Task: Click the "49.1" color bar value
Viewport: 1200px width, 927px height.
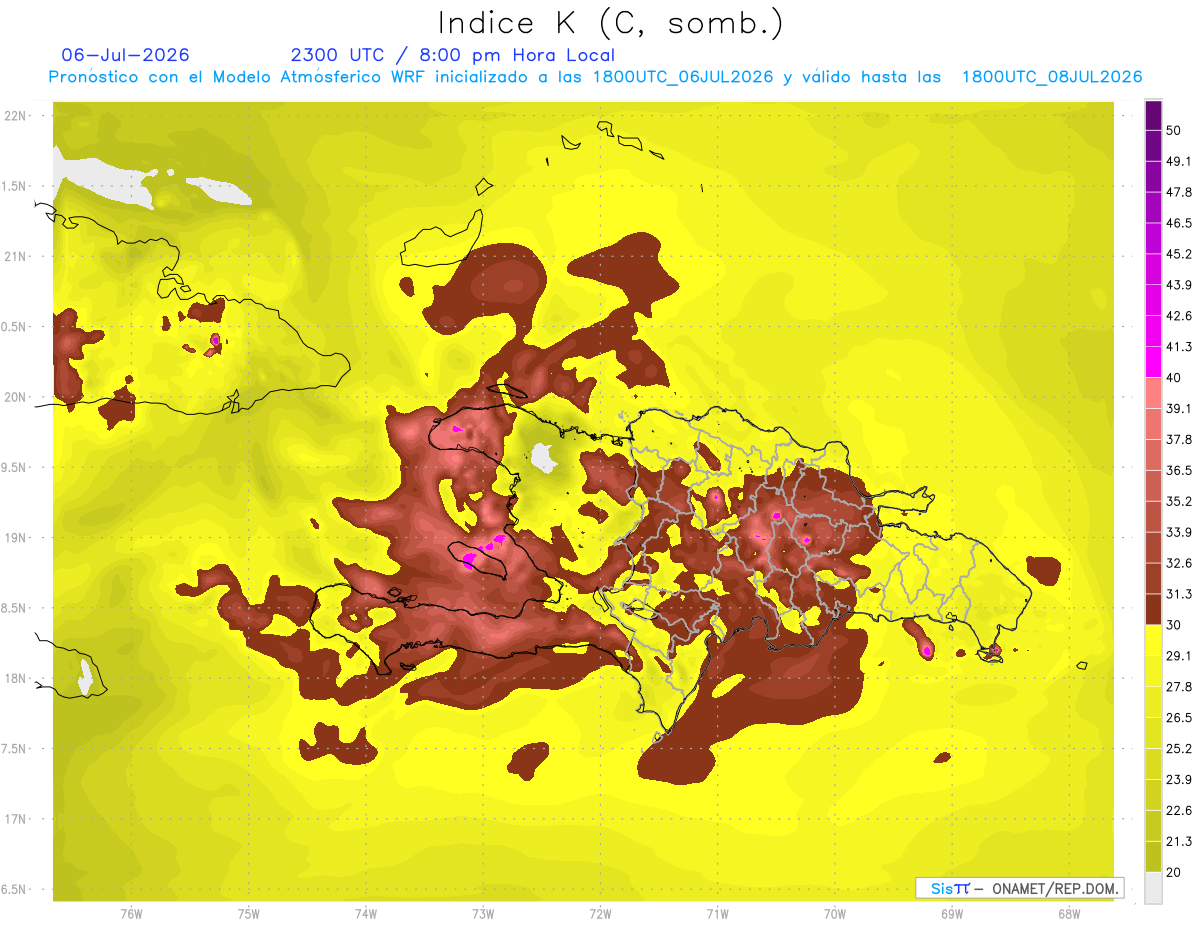Action: 1178,161
